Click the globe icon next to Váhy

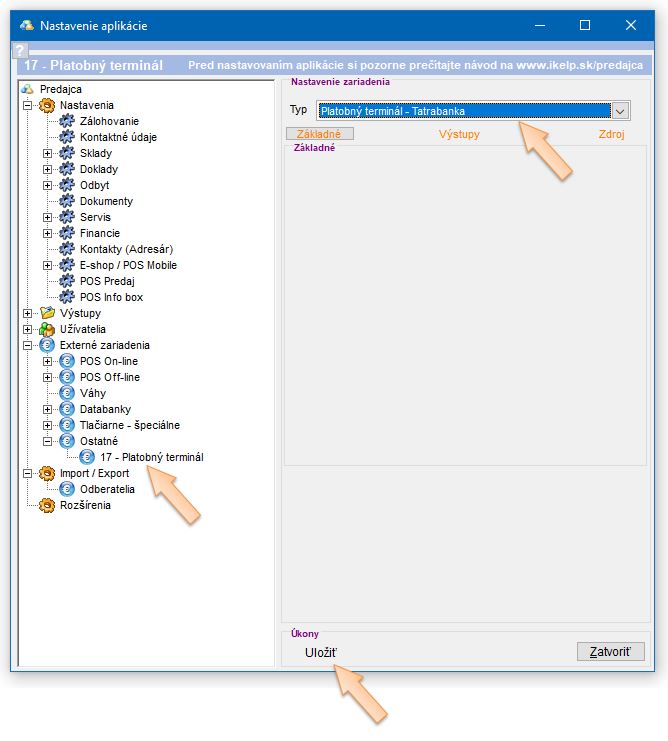pos(67,393)
